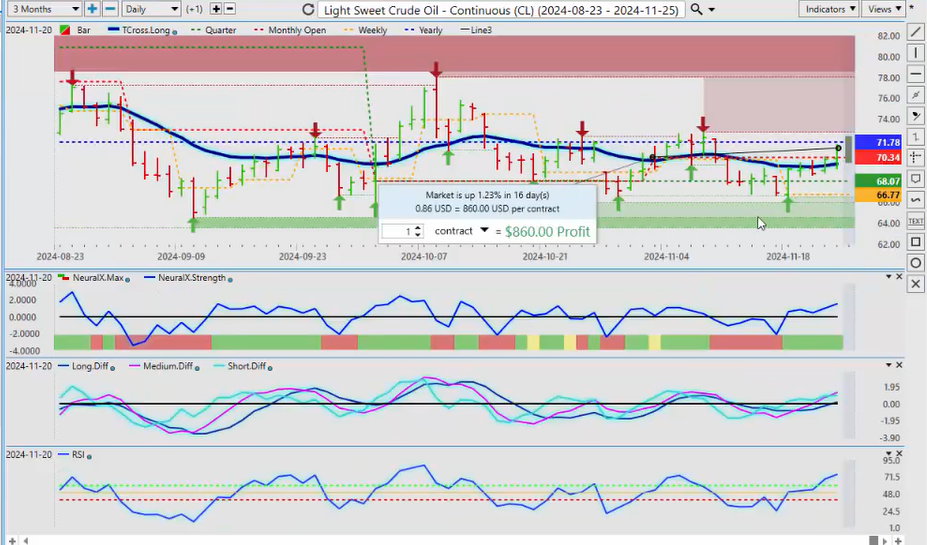Image resolution: width=927 pixels, height=545 pixels.
Task: Toggle the Monthly Open legend line
Action: (296, 30)
